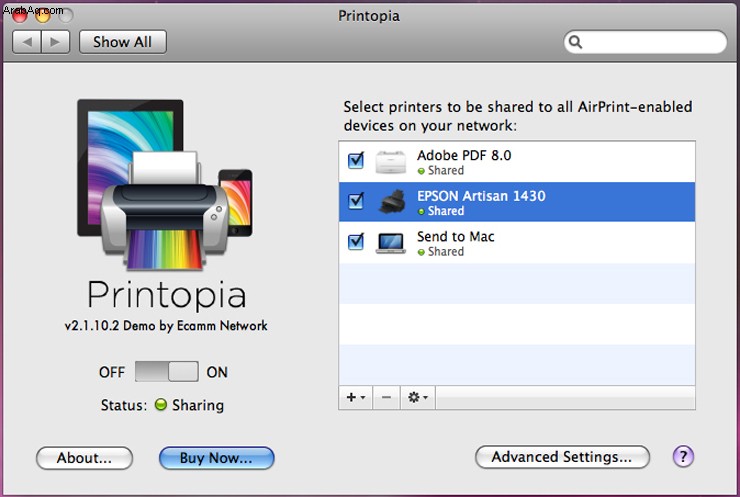Open the add printer plus dropdown
This screenshot has width=740, height=497.
(355, 397)
